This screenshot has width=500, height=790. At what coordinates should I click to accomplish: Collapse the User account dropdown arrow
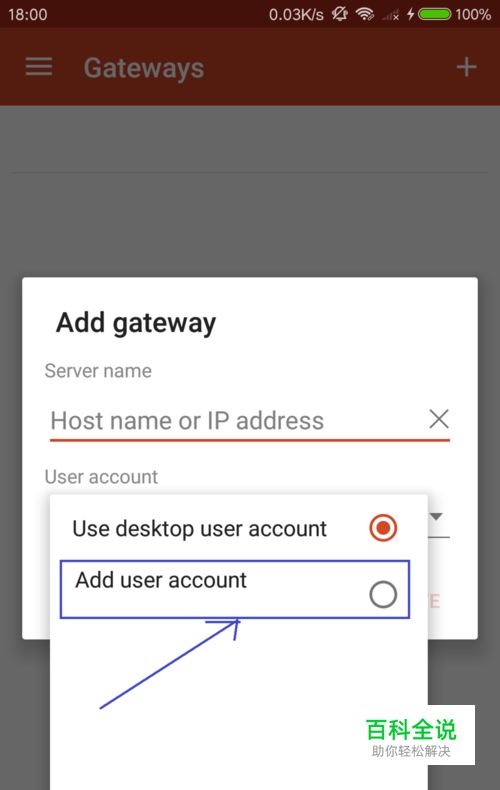click(x=436, y=516)
